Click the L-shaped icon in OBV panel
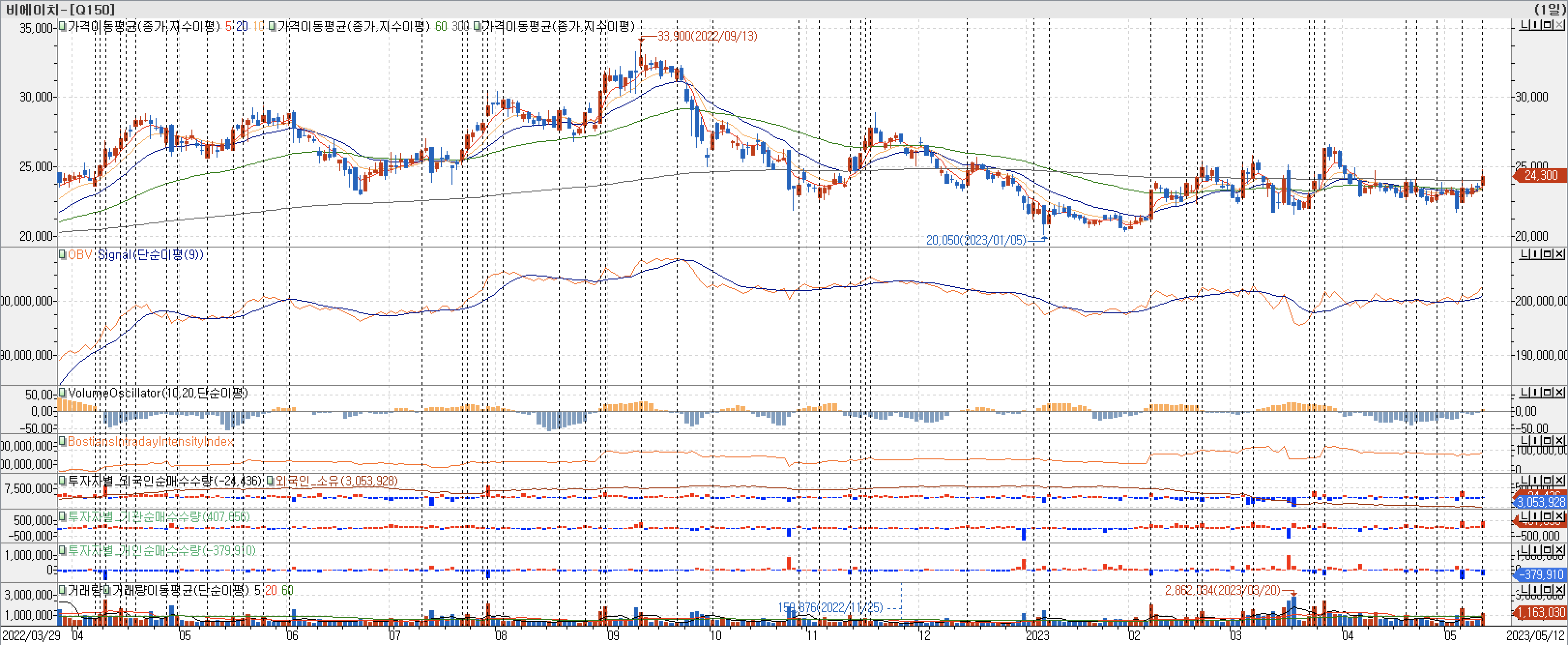Screen dimensions: 1568x645 1525,254
